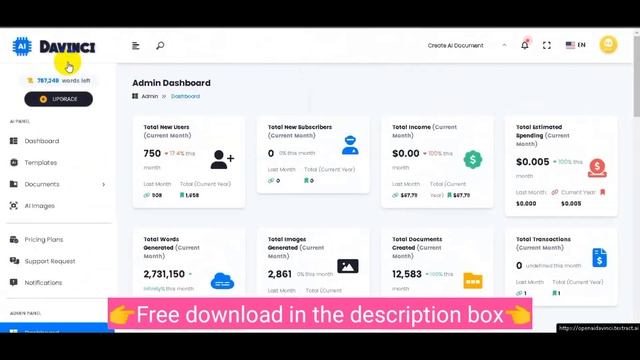Click the Admin breadcrumb link
This screenshot has height=360, width=640.
tap(150, 96)
